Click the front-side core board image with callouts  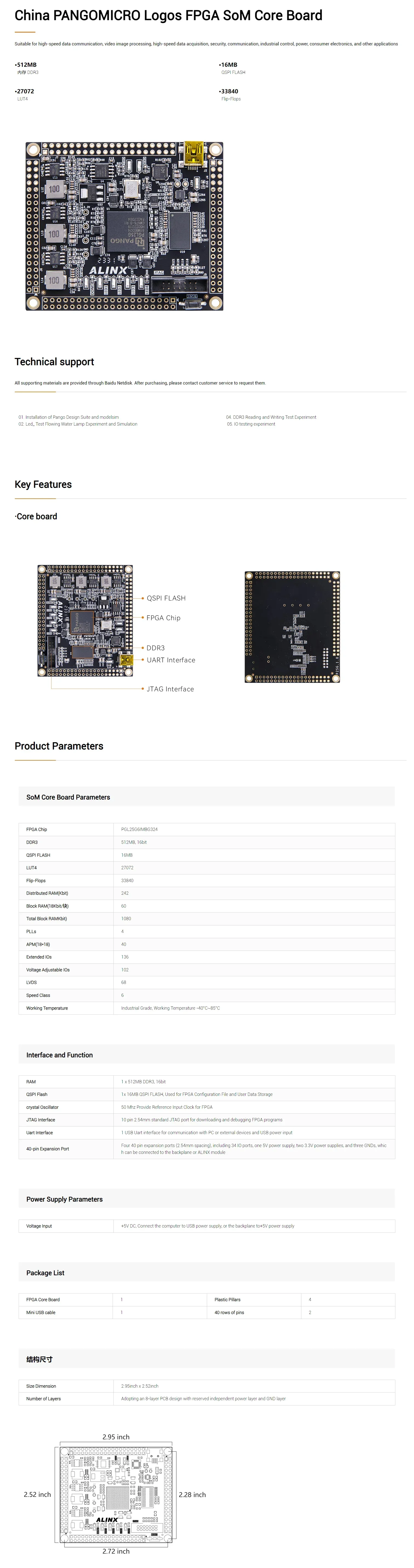tap(85, 620)
